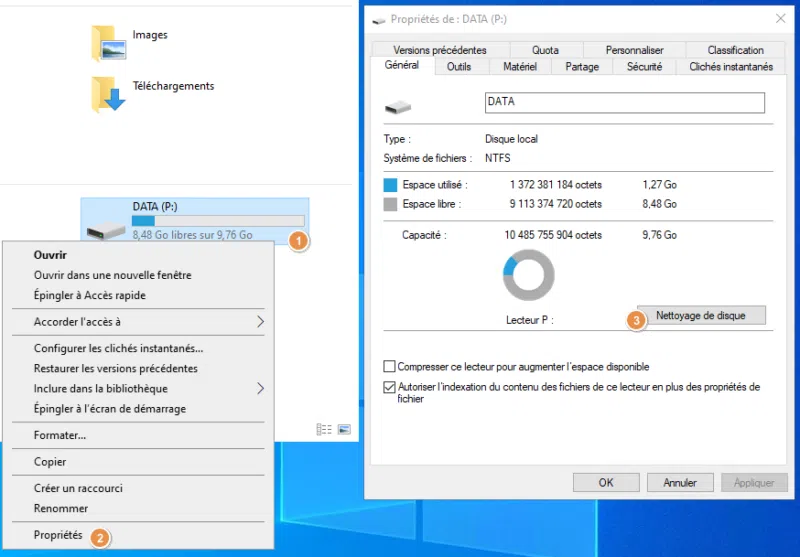Screen dimensions: 800x557
Task: Click '9,76 Go' capacity value in dialog
Action: pyautogui.click(x=660, y=235)
